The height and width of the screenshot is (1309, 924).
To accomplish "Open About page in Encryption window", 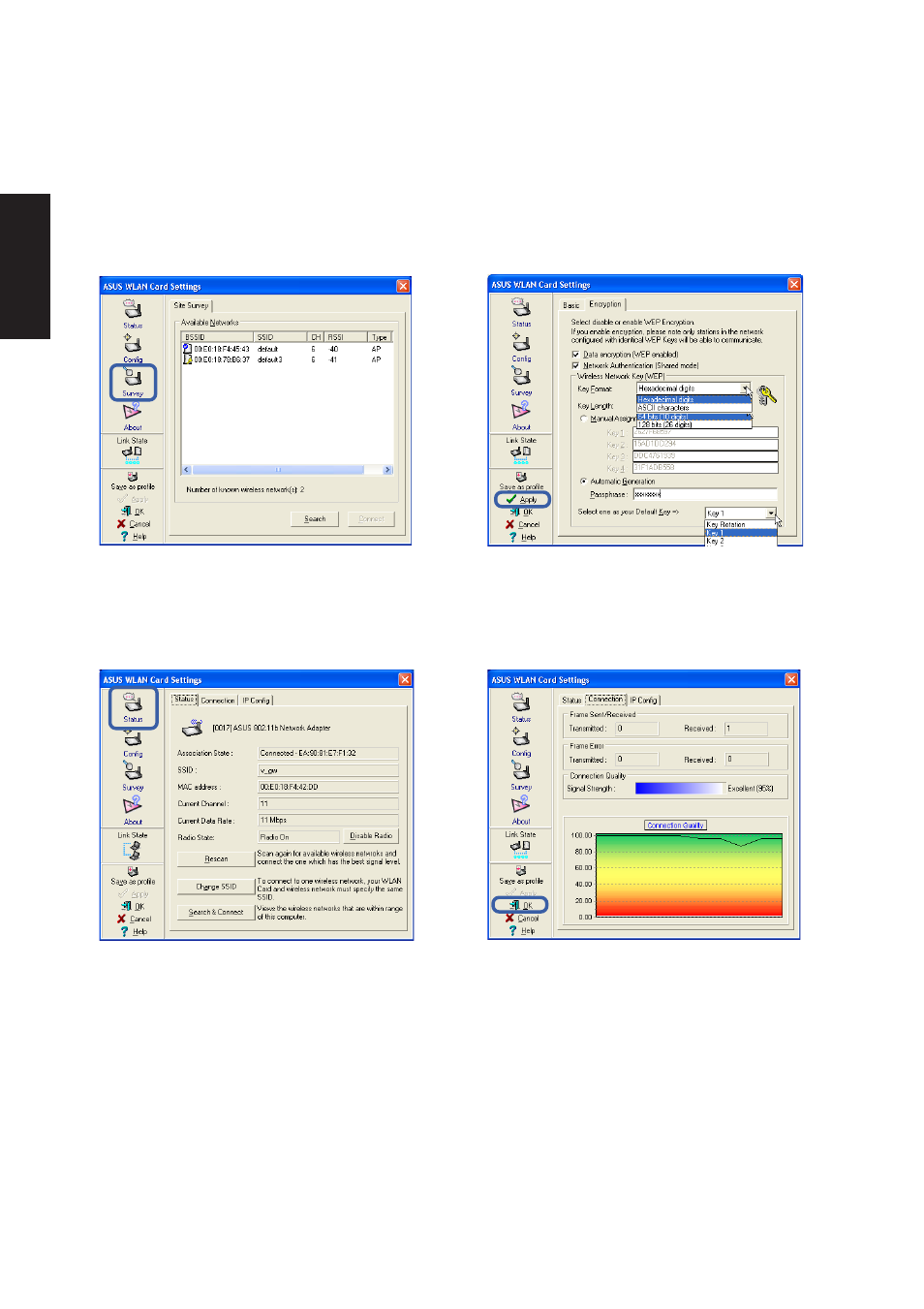I will click(521, 416).
